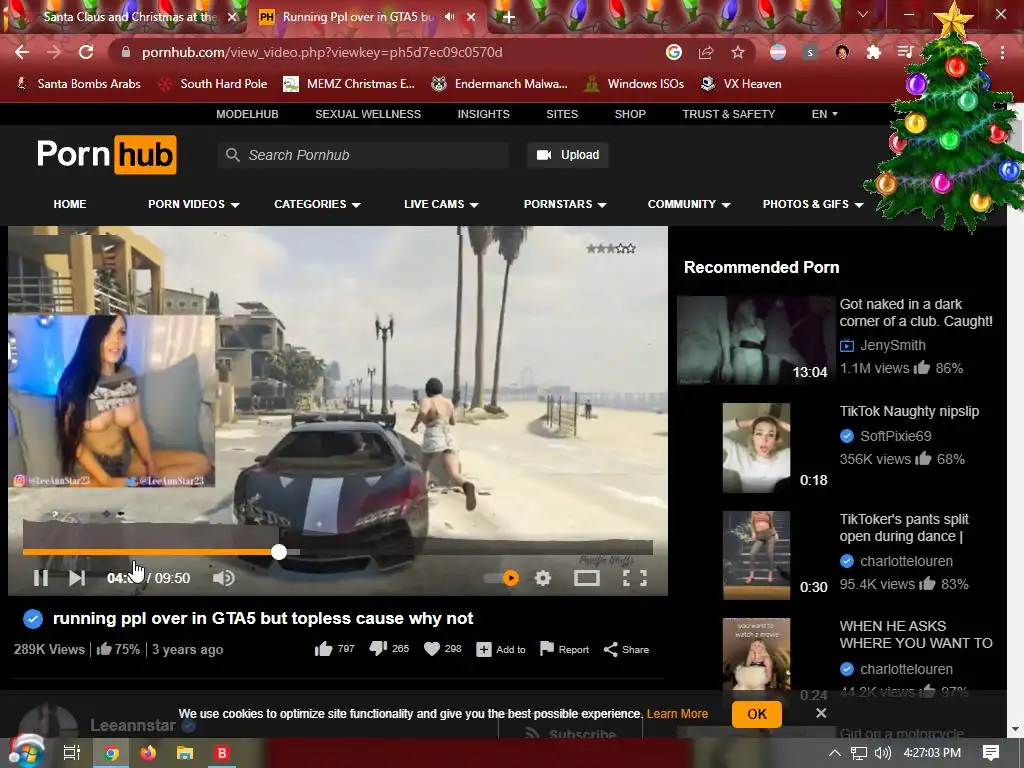The height and width of the screenshot is (768, 1024).
Task: Dismiss the cookie banner with X
Action: pos(821,713)
